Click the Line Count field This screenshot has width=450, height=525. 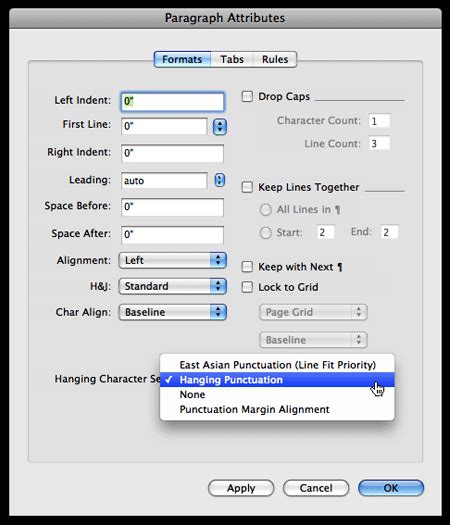[x=379, y=143]
